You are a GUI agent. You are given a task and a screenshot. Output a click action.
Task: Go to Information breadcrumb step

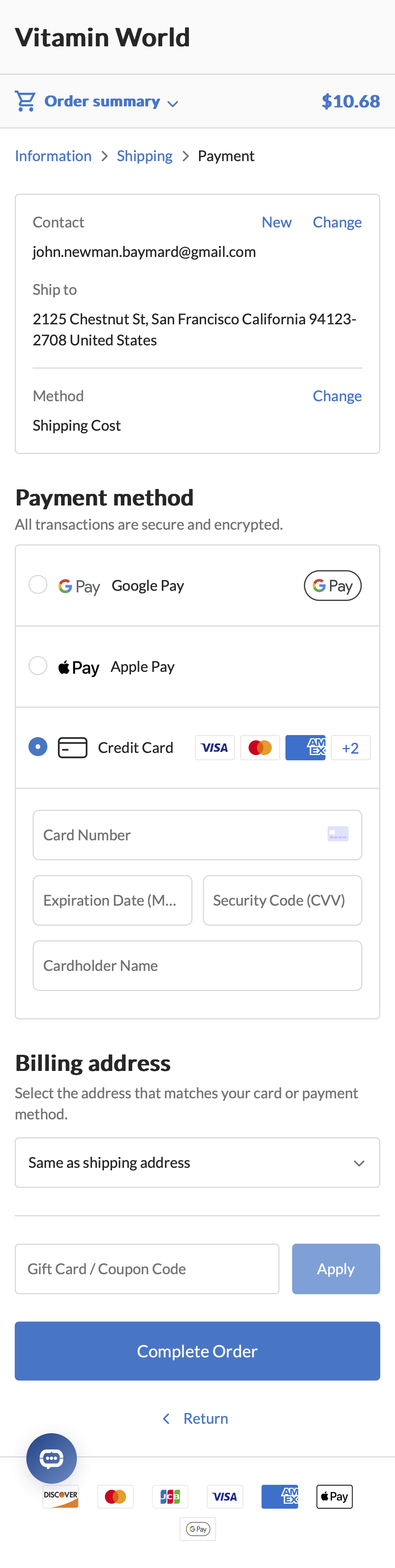coord(53,156)
